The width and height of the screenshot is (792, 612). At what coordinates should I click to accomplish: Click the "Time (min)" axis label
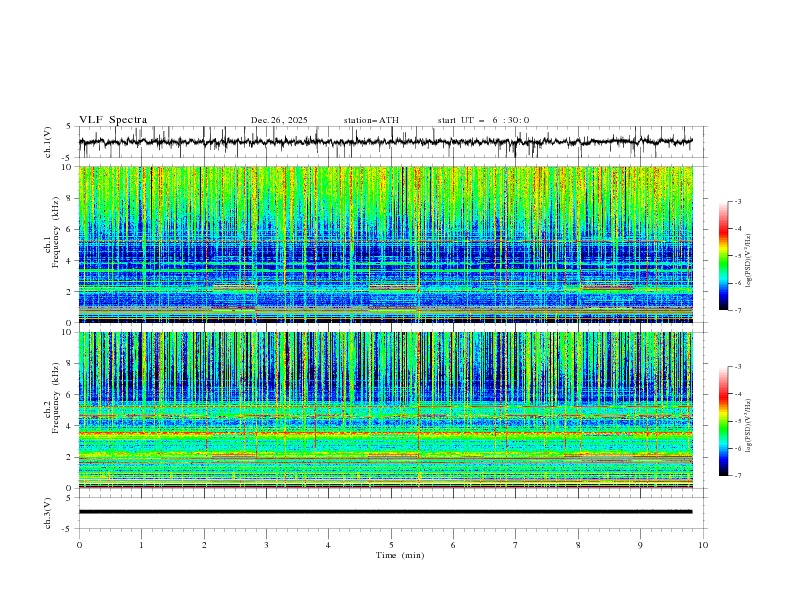point(400,555)
